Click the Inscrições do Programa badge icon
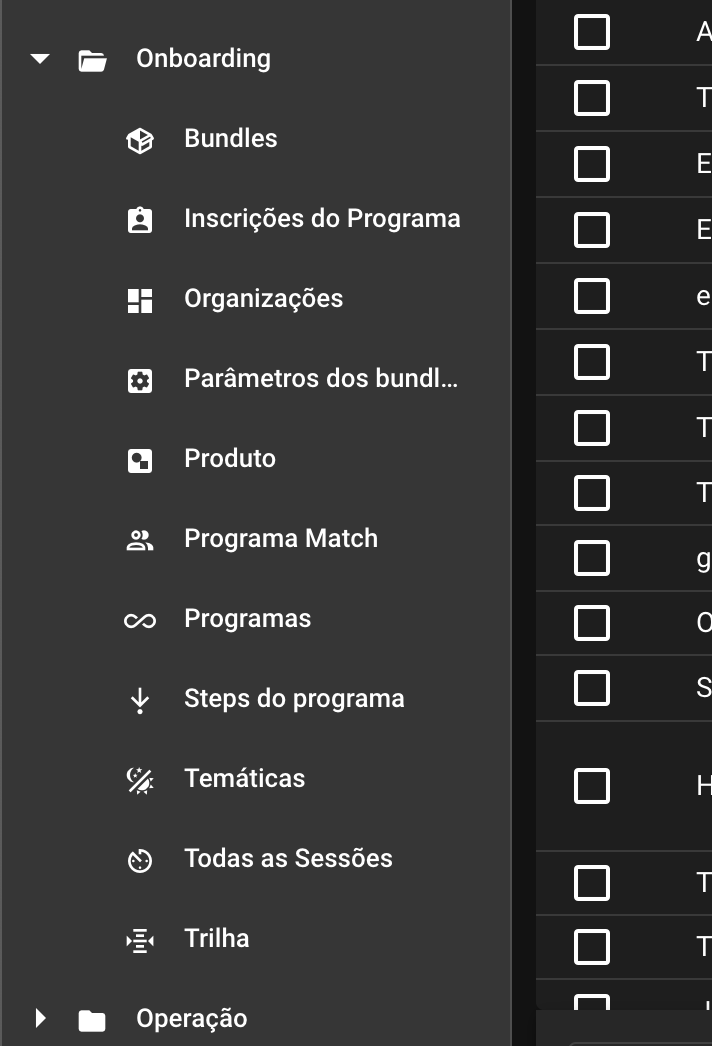The image size is (712, 1046). pyautogui.click(x=139, y=220)
